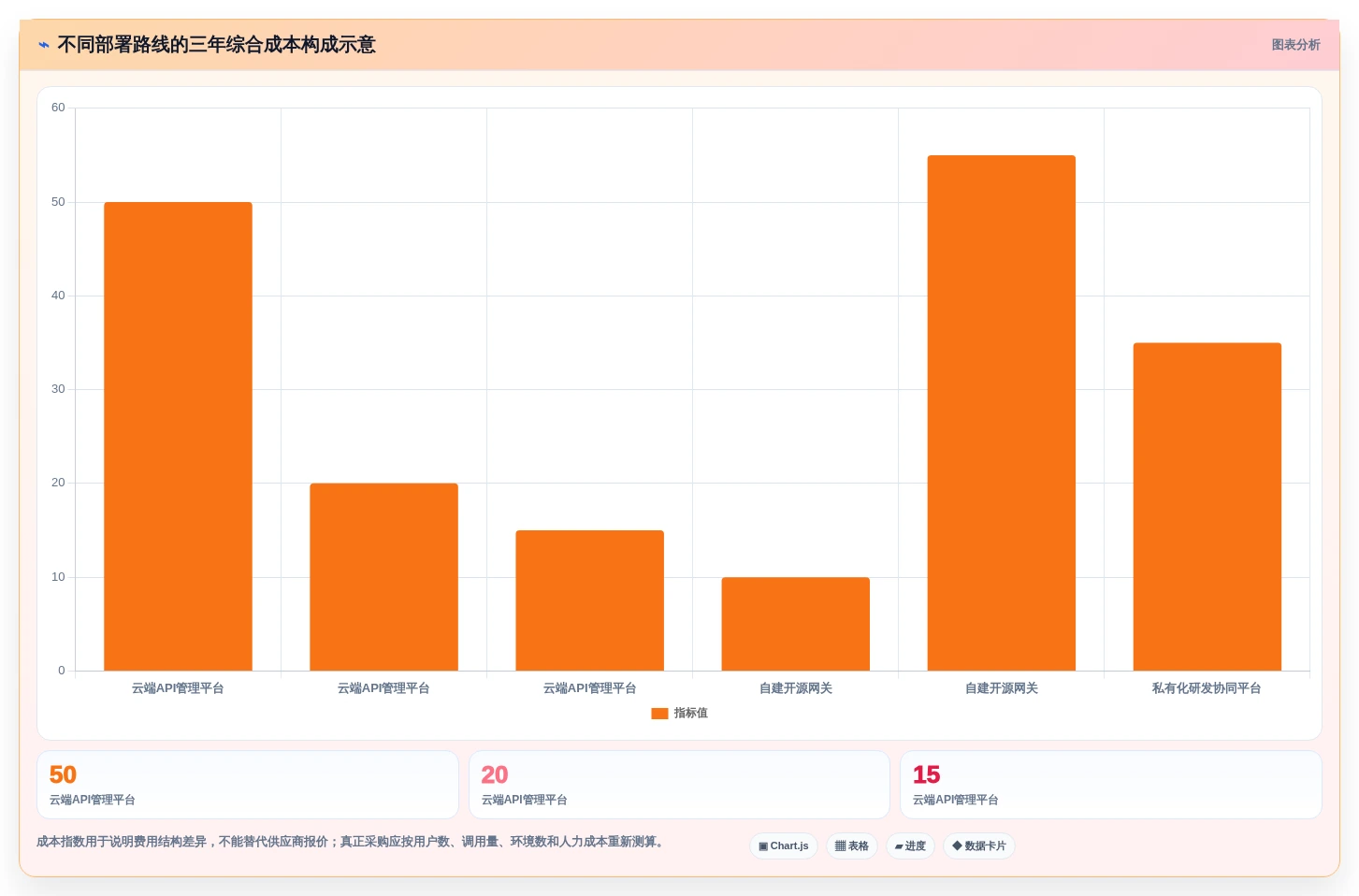The image size is (1359, 896).
Task: Open the 图表分析 label in header
Action: [x=1295, y=45]
